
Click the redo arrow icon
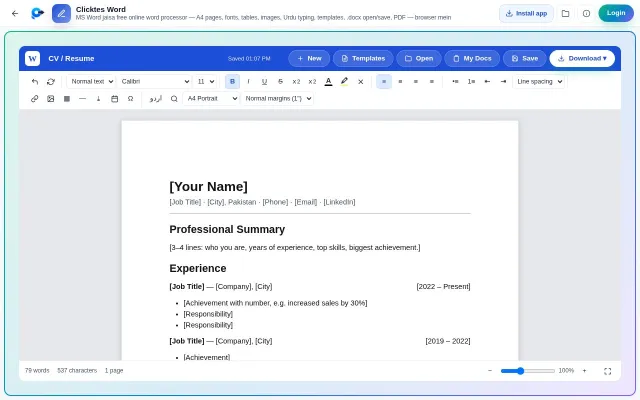51,82
